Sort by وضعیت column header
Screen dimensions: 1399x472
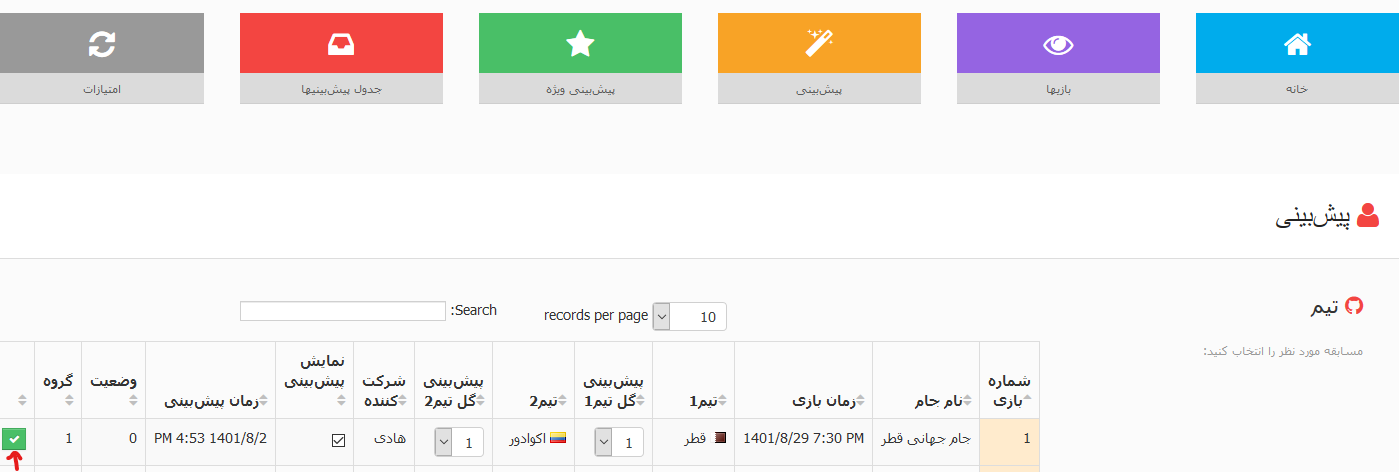pos(113,381)
